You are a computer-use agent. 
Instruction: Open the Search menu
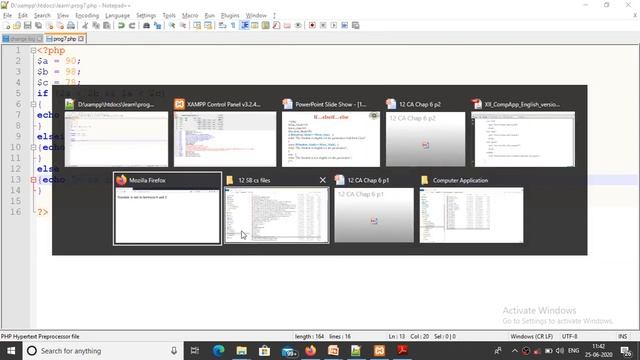click(x=42, y=15)
